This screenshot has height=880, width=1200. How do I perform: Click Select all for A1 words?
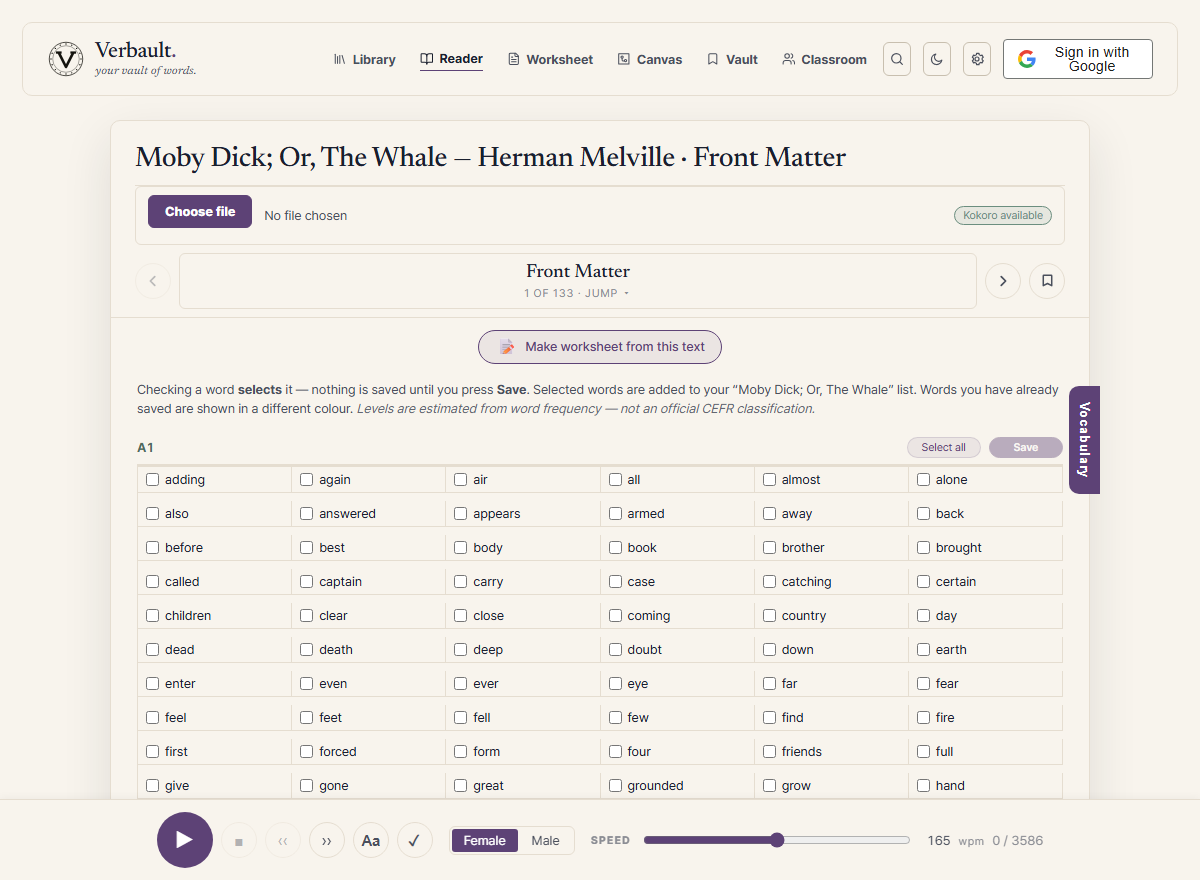coord(944,447)
